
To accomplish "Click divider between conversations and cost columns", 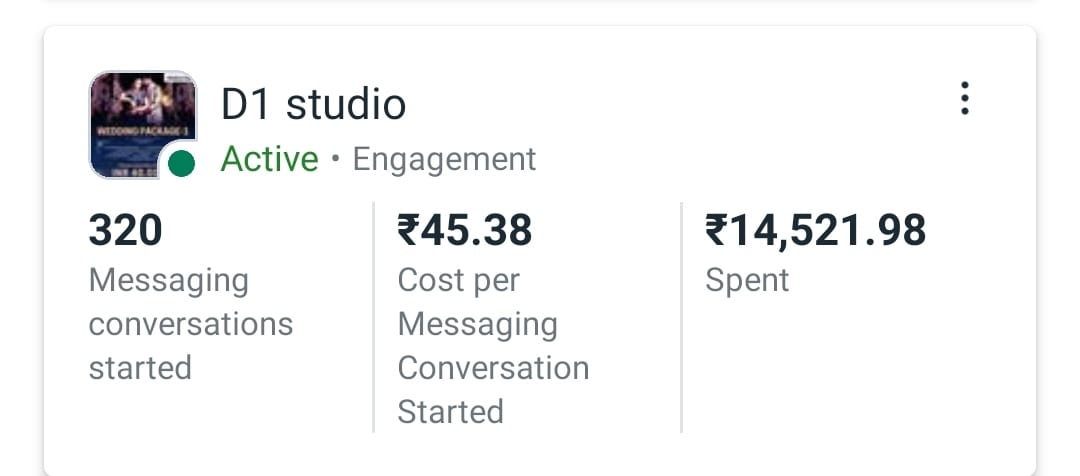I will (373, 318).
